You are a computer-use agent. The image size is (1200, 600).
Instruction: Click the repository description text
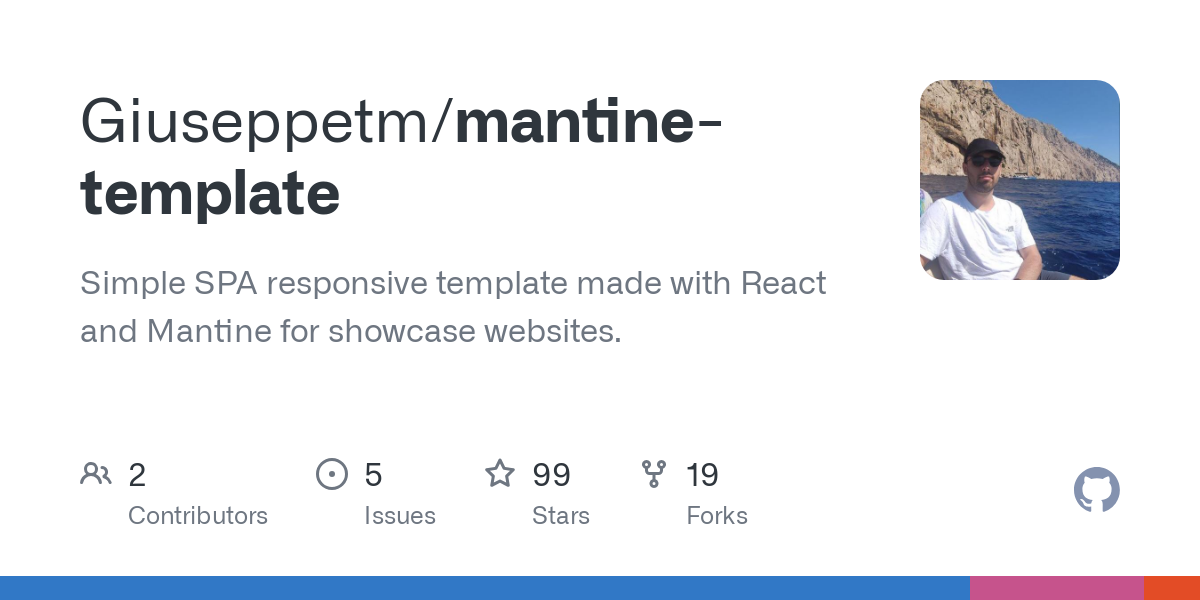453,307
